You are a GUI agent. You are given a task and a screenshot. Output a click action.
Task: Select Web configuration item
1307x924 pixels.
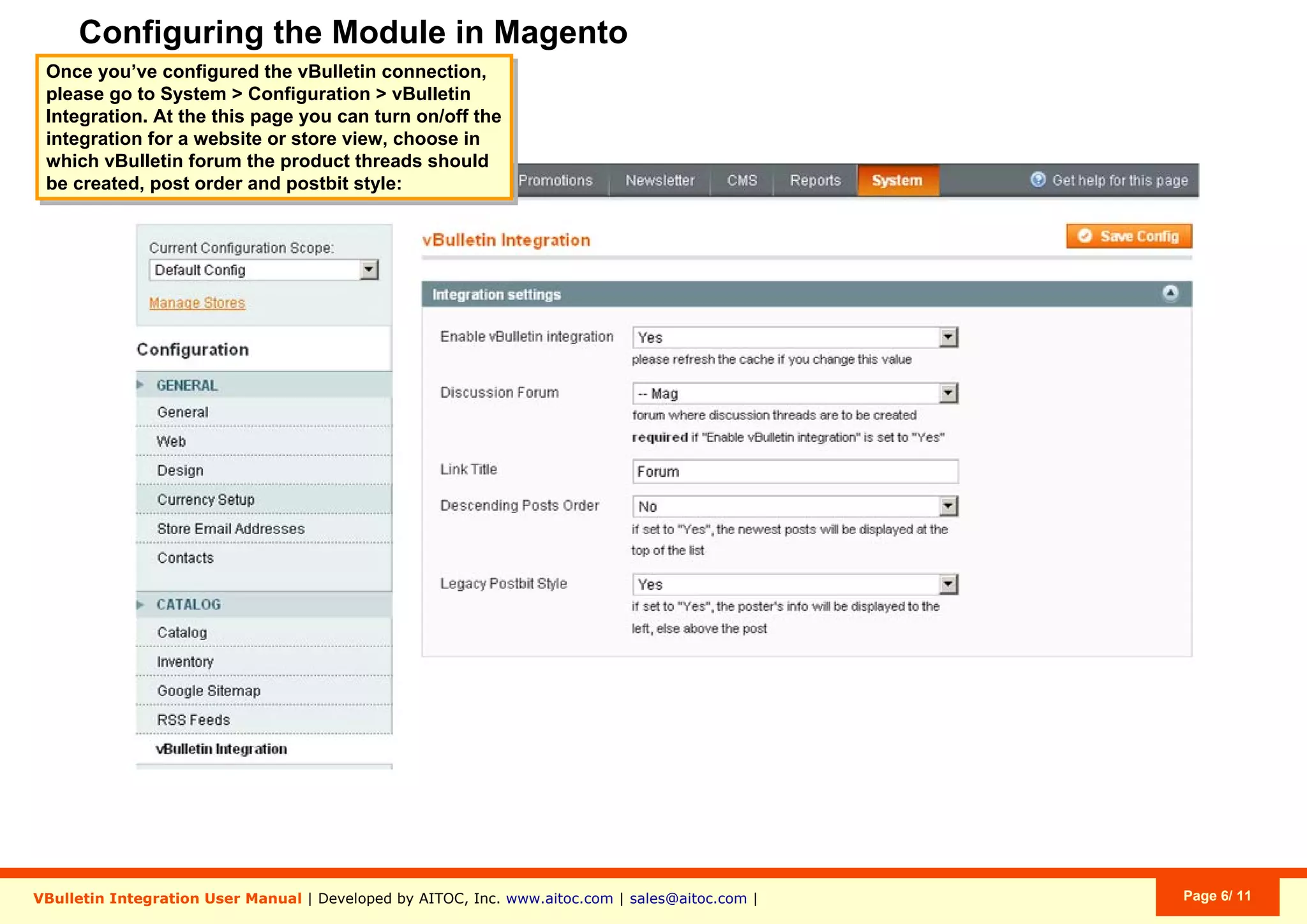264,442
